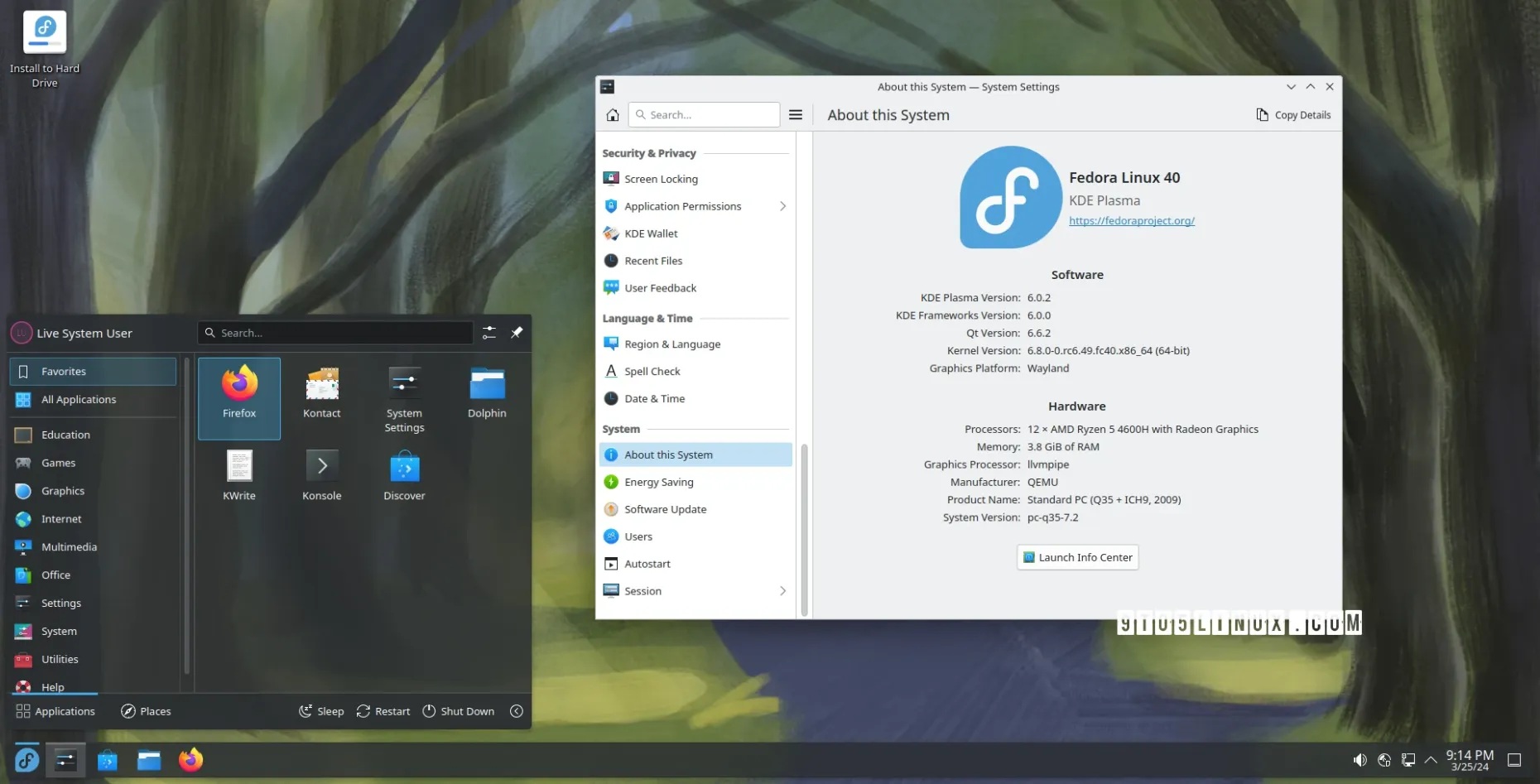Open the Graphics category
The height and width of the screenshot is (784, 1540).
[x=94, y=491]
